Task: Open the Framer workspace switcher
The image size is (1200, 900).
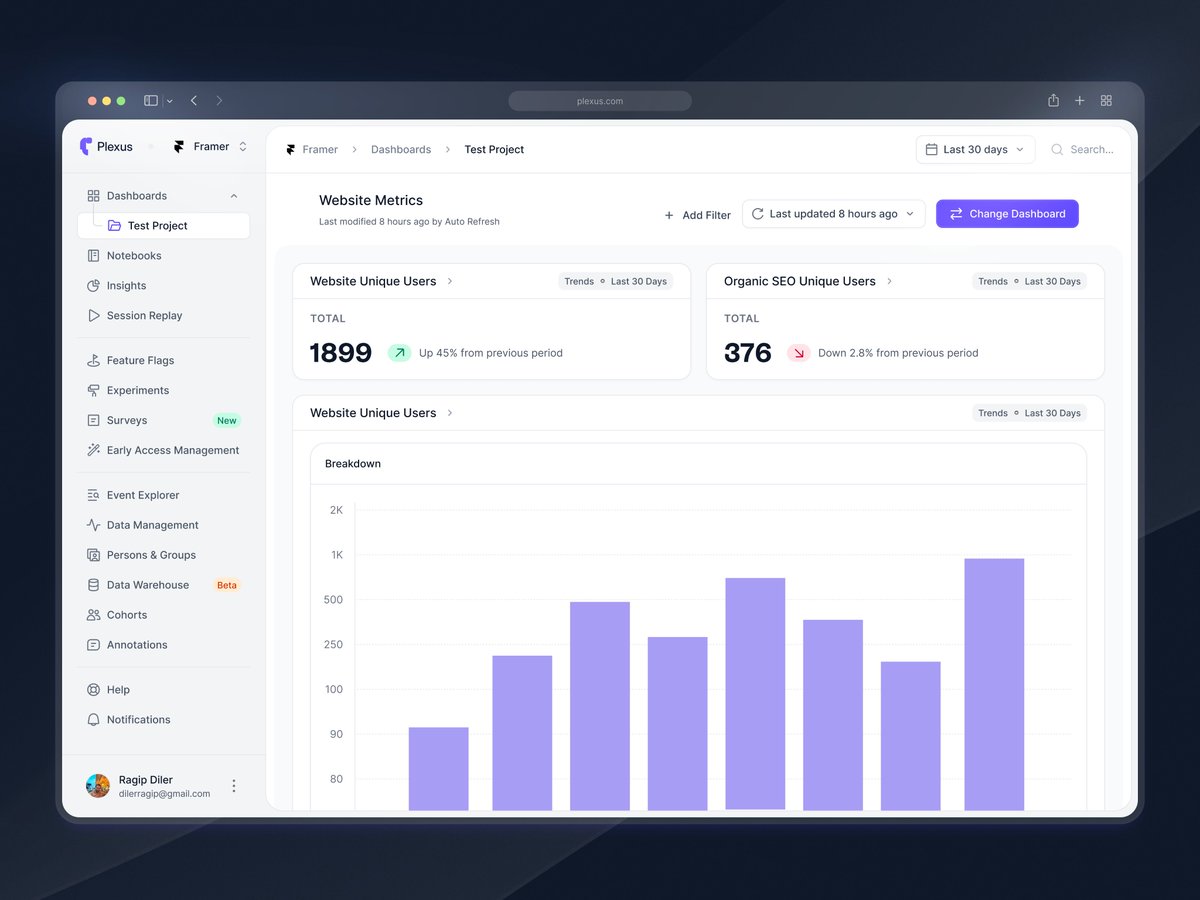Action: pyautogui.click(x=210, y=146)
